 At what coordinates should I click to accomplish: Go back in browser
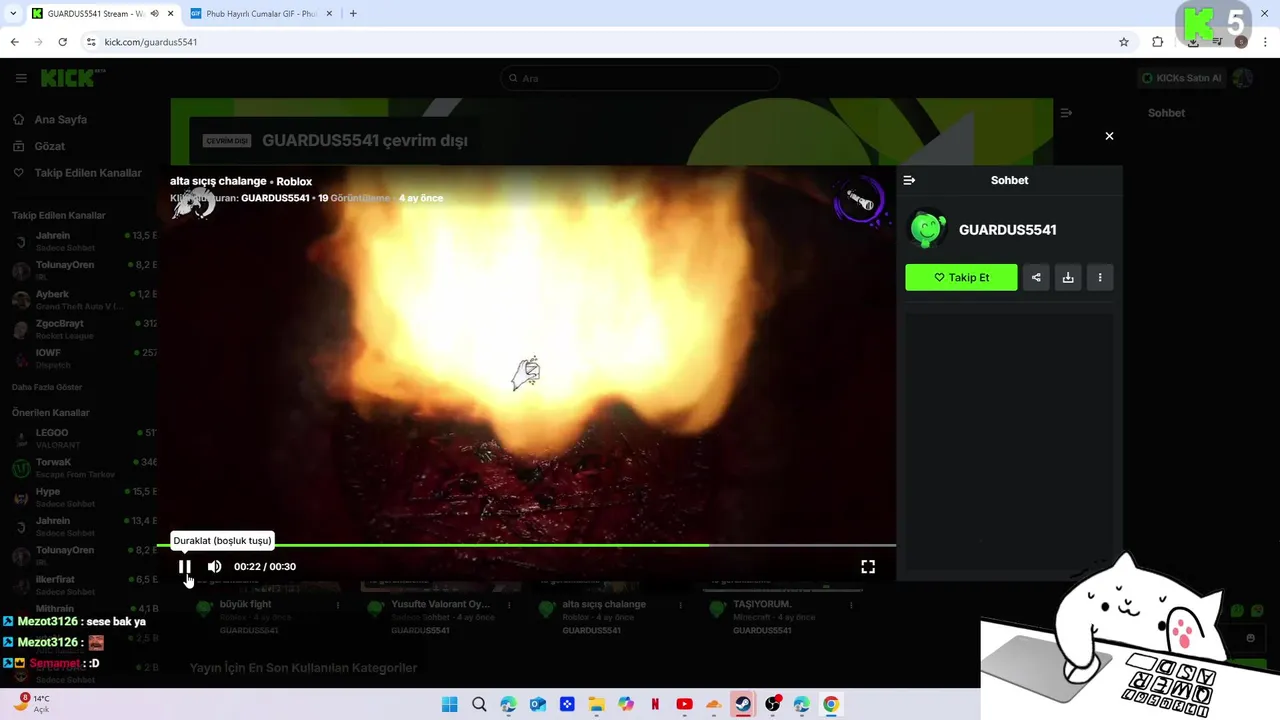click(14, 42)
